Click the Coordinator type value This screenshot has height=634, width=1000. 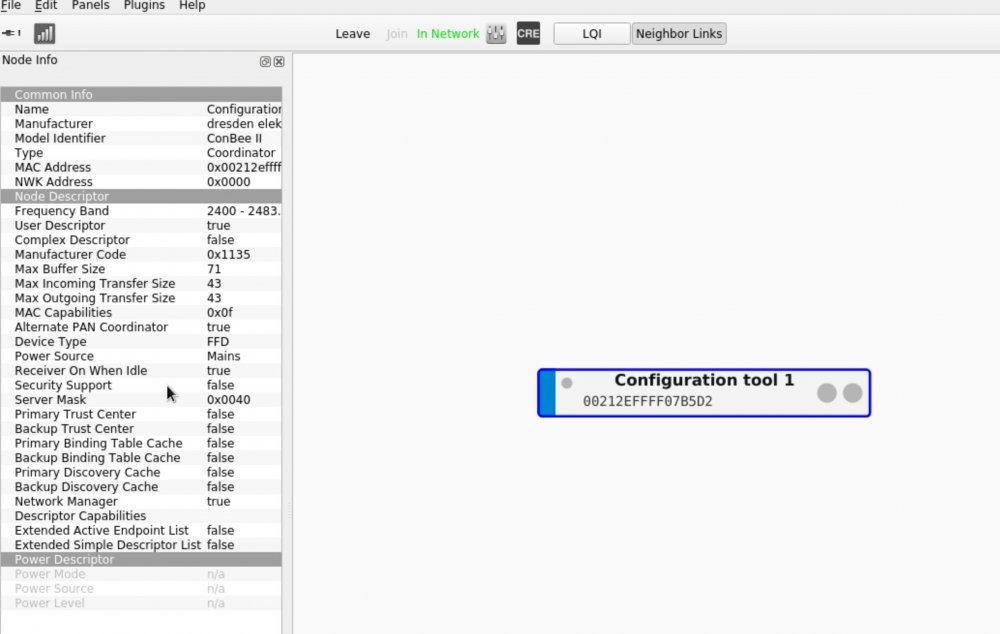(x=240, y=153)
